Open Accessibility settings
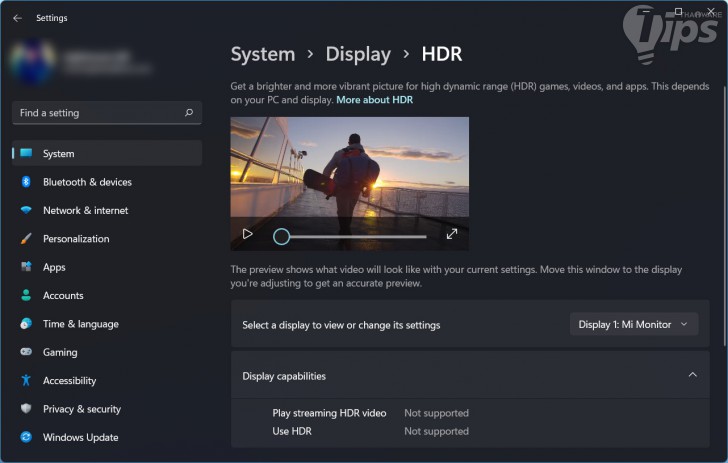 point(107,380)
